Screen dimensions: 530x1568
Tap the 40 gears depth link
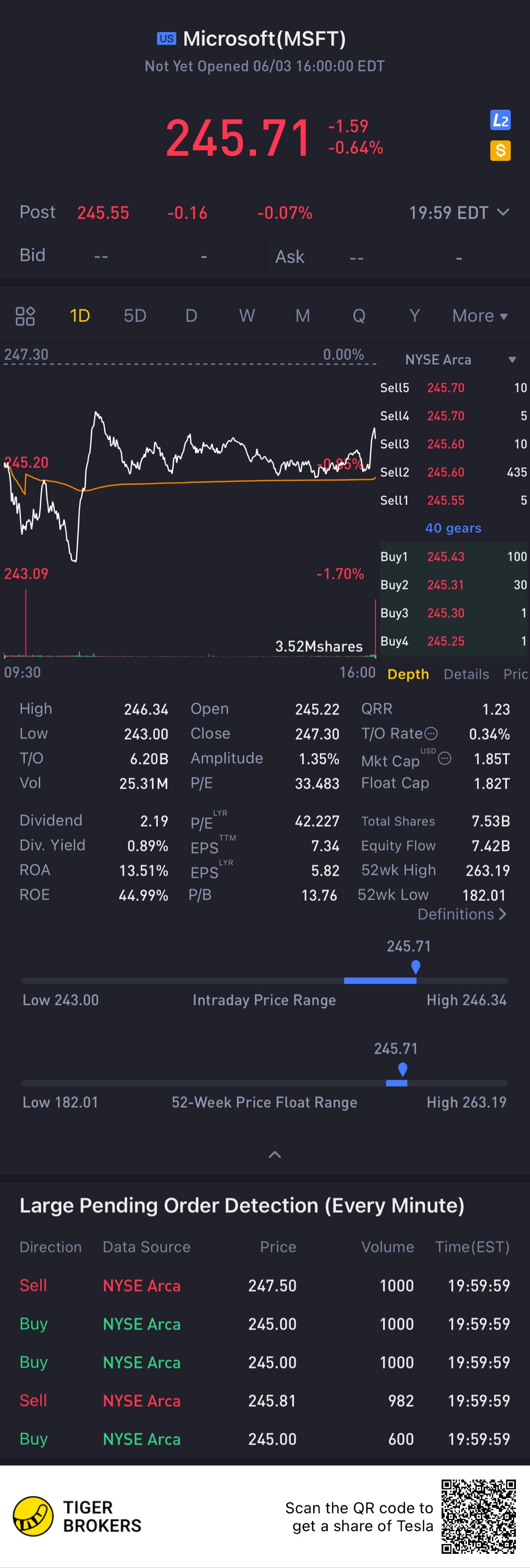(x=453, y=528)
